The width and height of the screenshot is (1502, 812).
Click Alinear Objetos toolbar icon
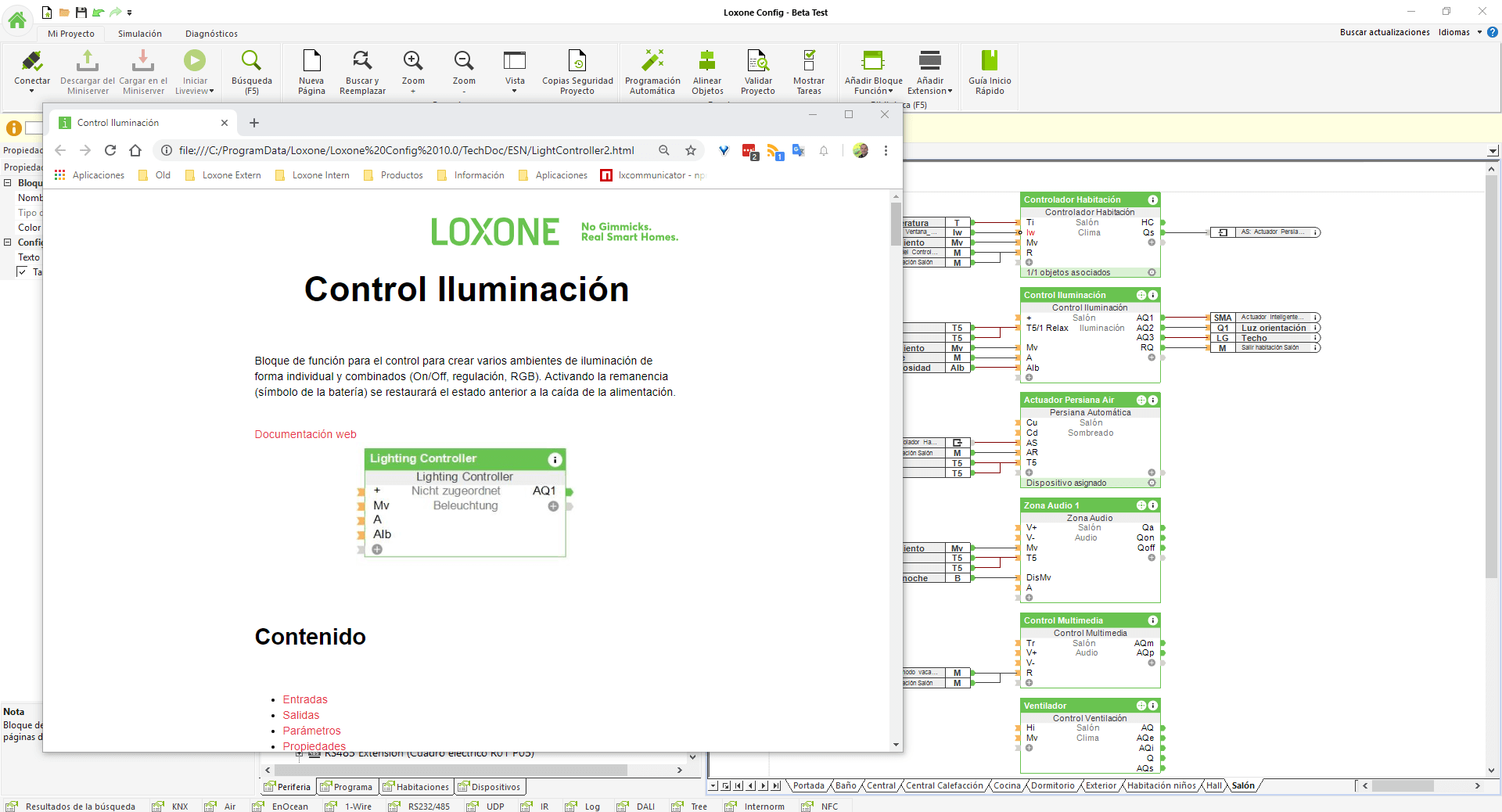(707, 63)
